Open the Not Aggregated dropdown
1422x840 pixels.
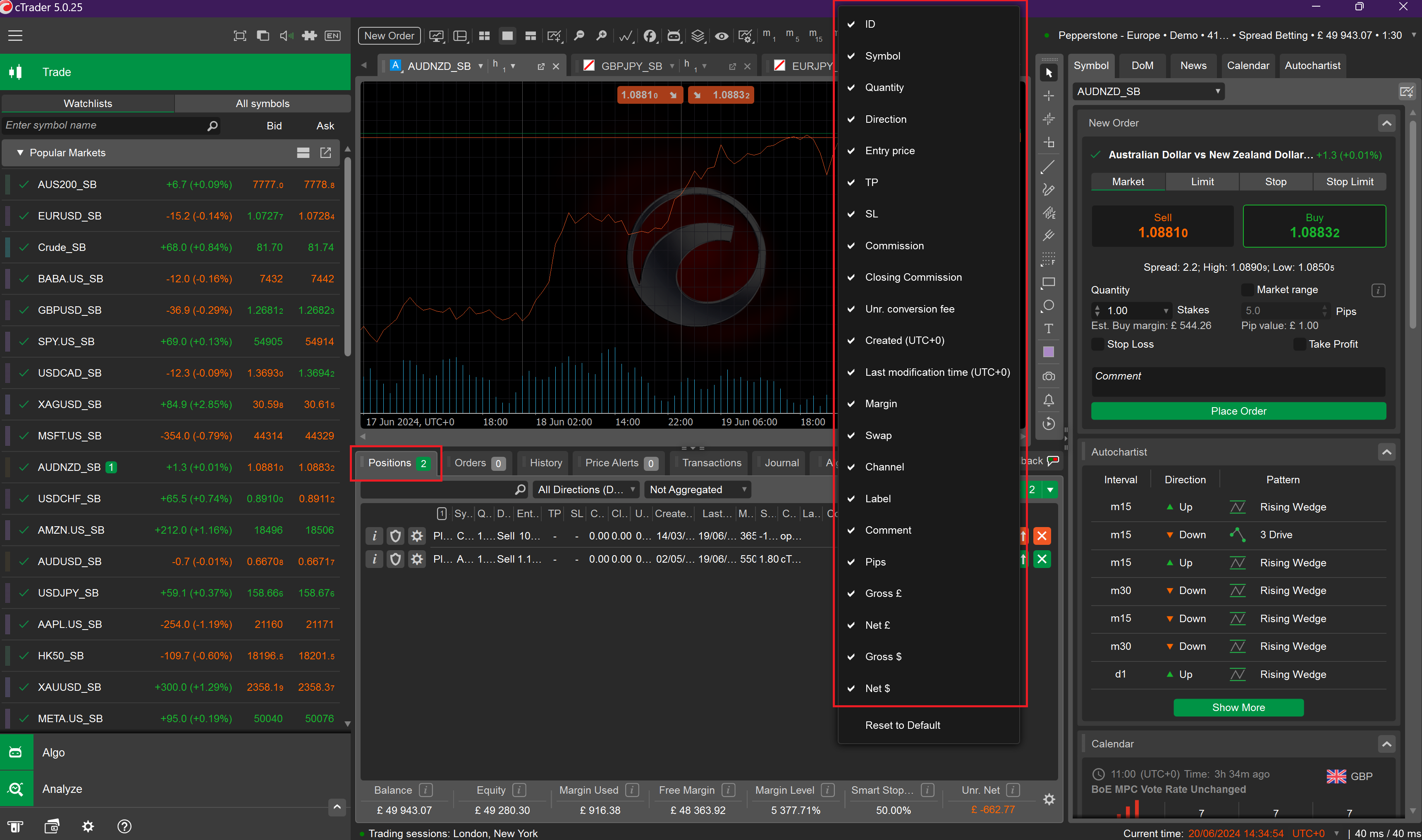coord(698,489)
